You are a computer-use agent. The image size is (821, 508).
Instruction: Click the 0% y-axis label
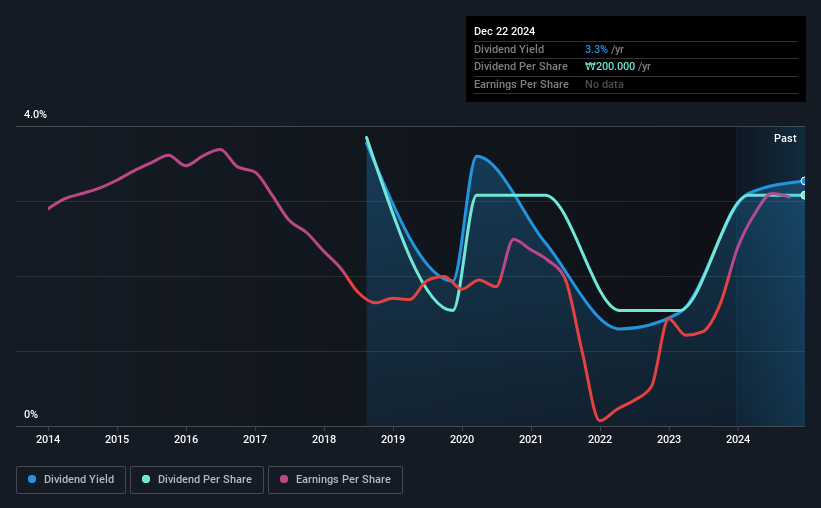[x=31, y=414]
